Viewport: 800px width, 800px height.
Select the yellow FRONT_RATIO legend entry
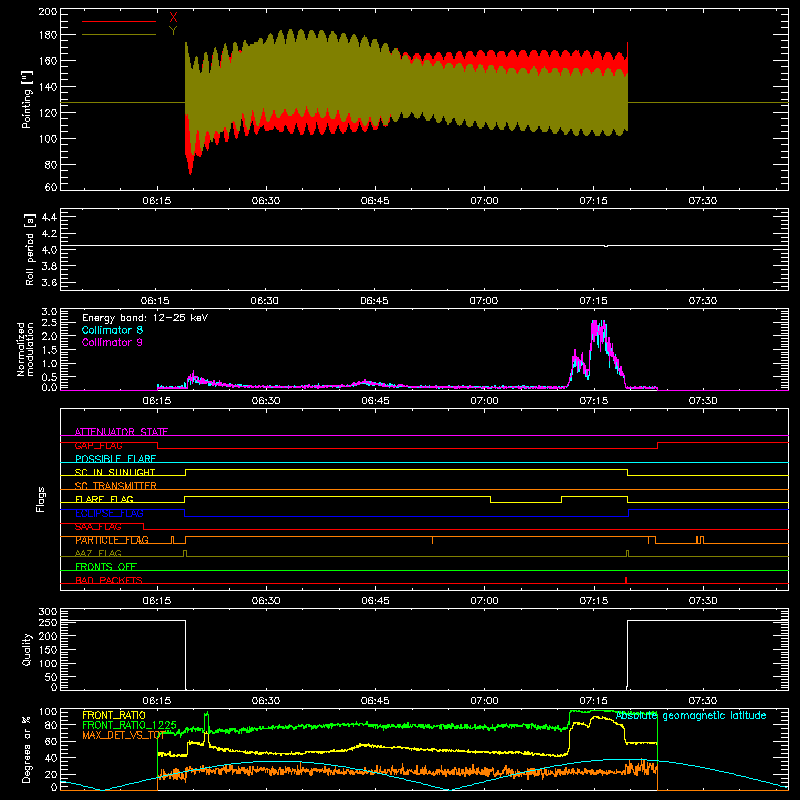click(114, 715)
